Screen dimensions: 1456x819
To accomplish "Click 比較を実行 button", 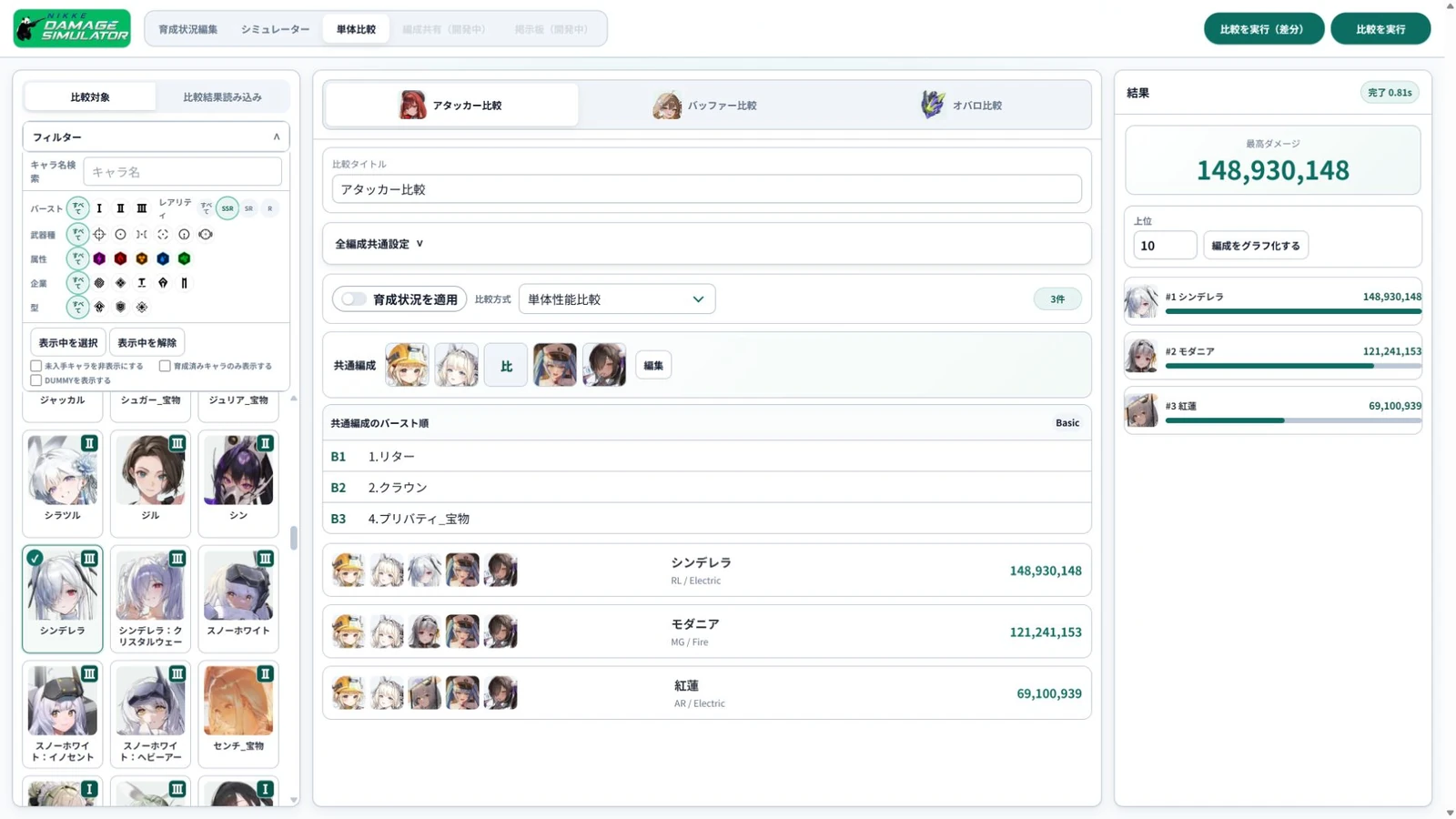I will coord(1380,29).
